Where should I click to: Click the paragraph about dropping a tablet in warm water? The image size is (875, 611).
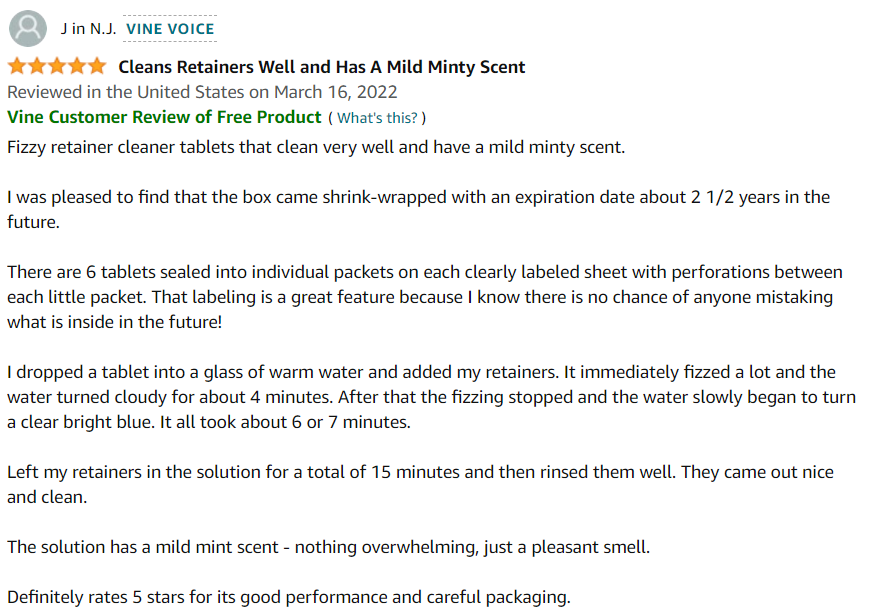coord(430,397)
